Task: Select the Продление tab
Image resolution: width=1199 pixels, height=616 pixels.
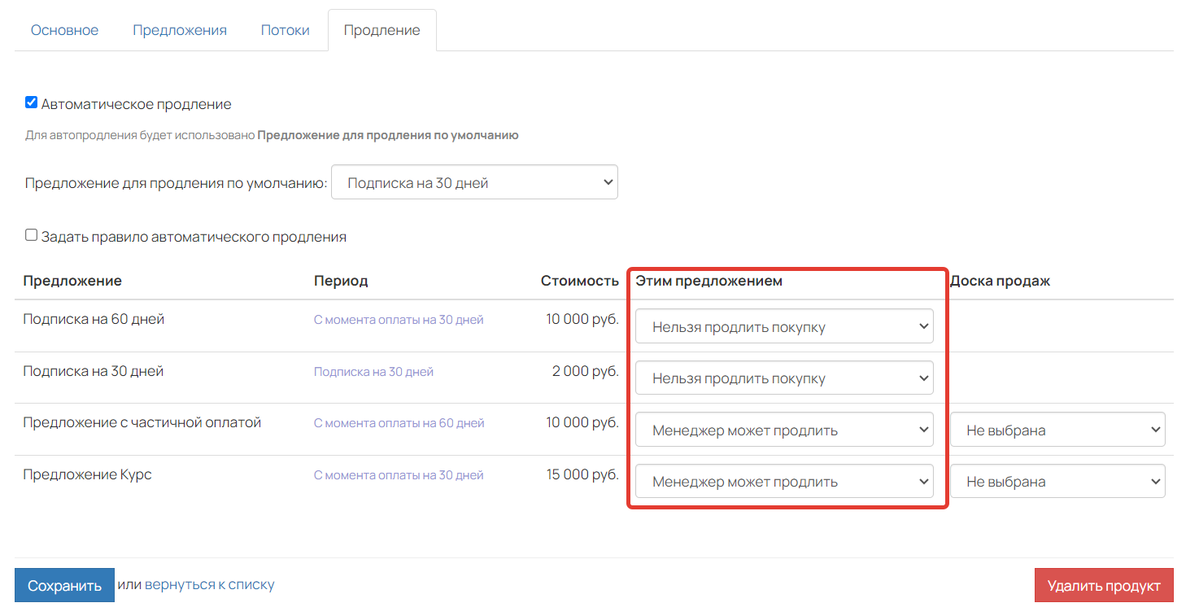Action: point(382,31)
